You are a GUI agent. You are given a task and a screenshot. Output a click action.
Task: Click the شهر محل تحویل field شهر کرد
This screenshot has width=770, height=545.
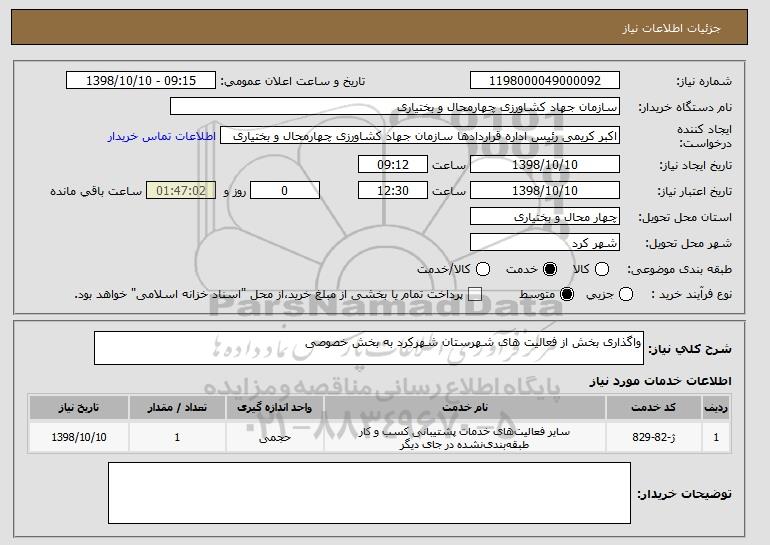tap(545, 243)
